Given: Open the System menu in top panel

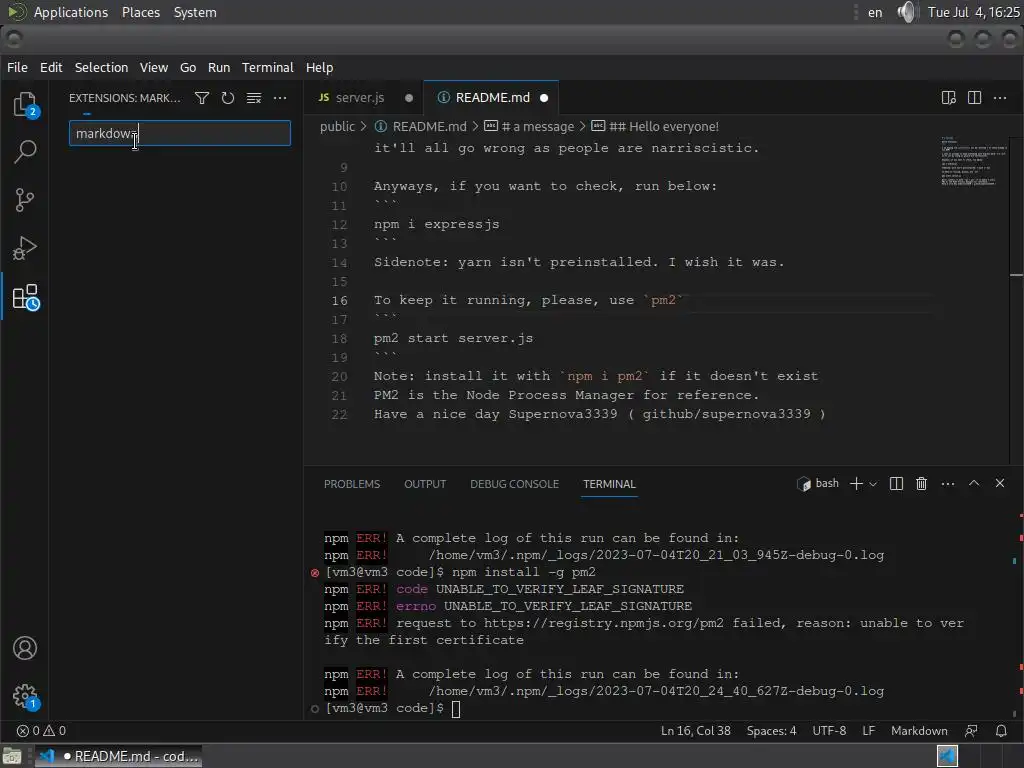Looking at the screenshot, I should click(195, 12).
